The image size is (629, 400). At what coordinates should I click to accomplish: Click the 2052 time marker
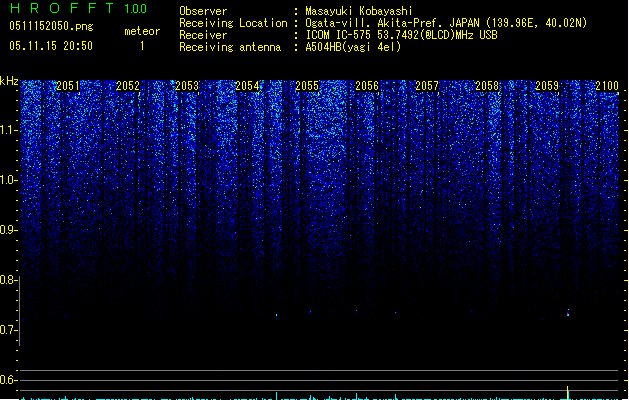(x=128, y=86)
